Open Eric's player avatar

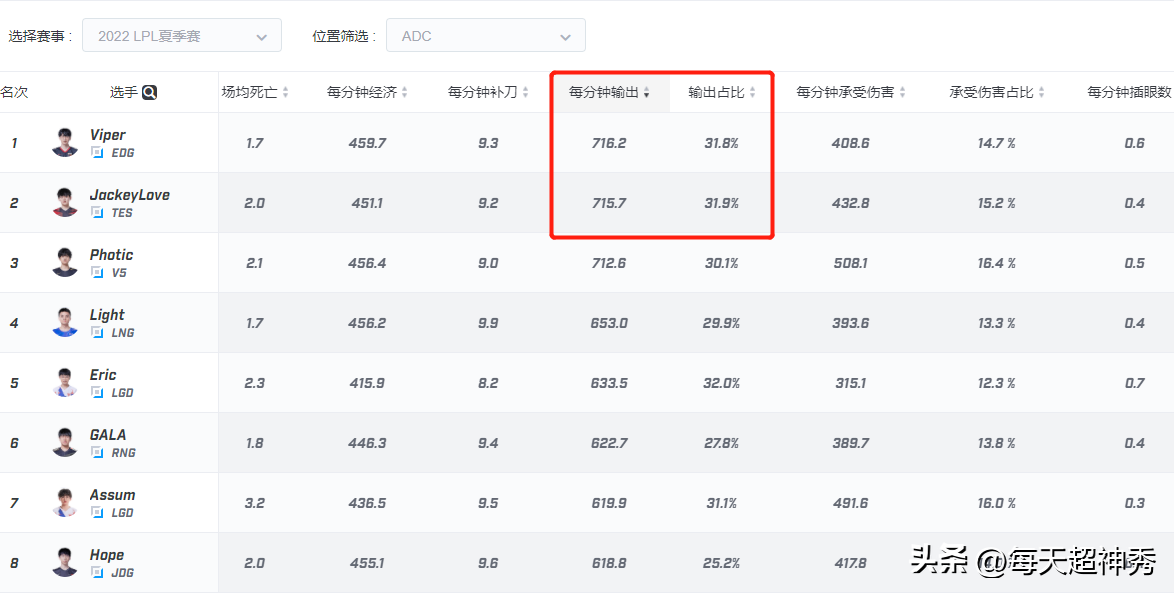point(65,382)
